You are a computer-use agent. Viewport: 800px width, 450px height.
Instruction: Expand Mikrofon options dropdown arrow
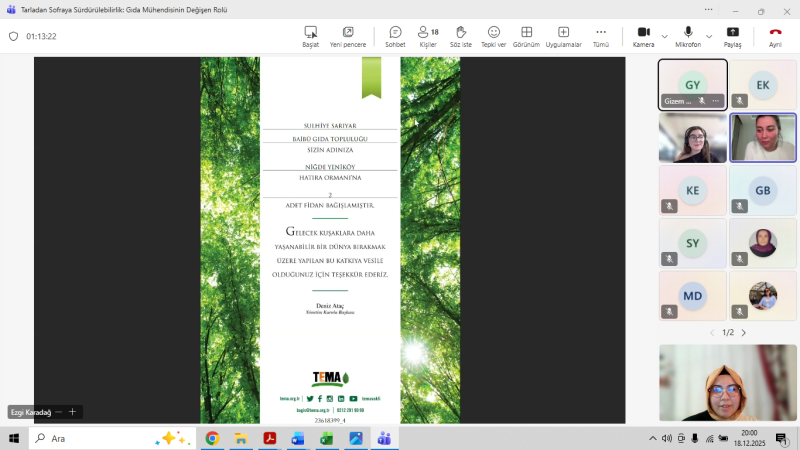(710, 36)
